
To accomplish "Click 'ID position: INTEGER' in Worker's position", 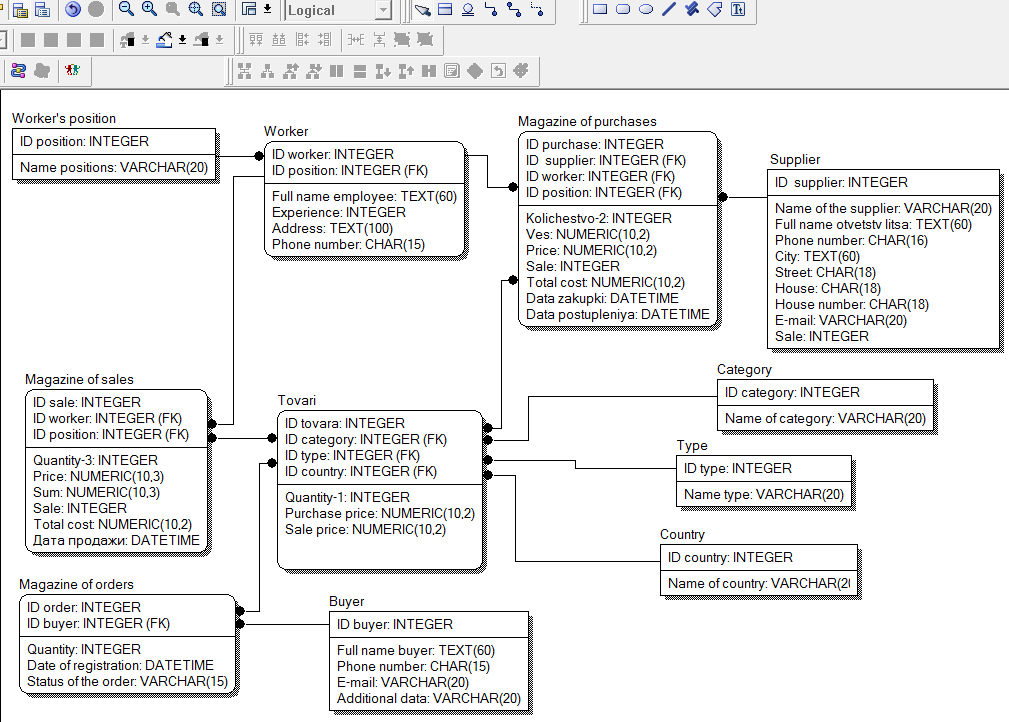I will 84,142.
